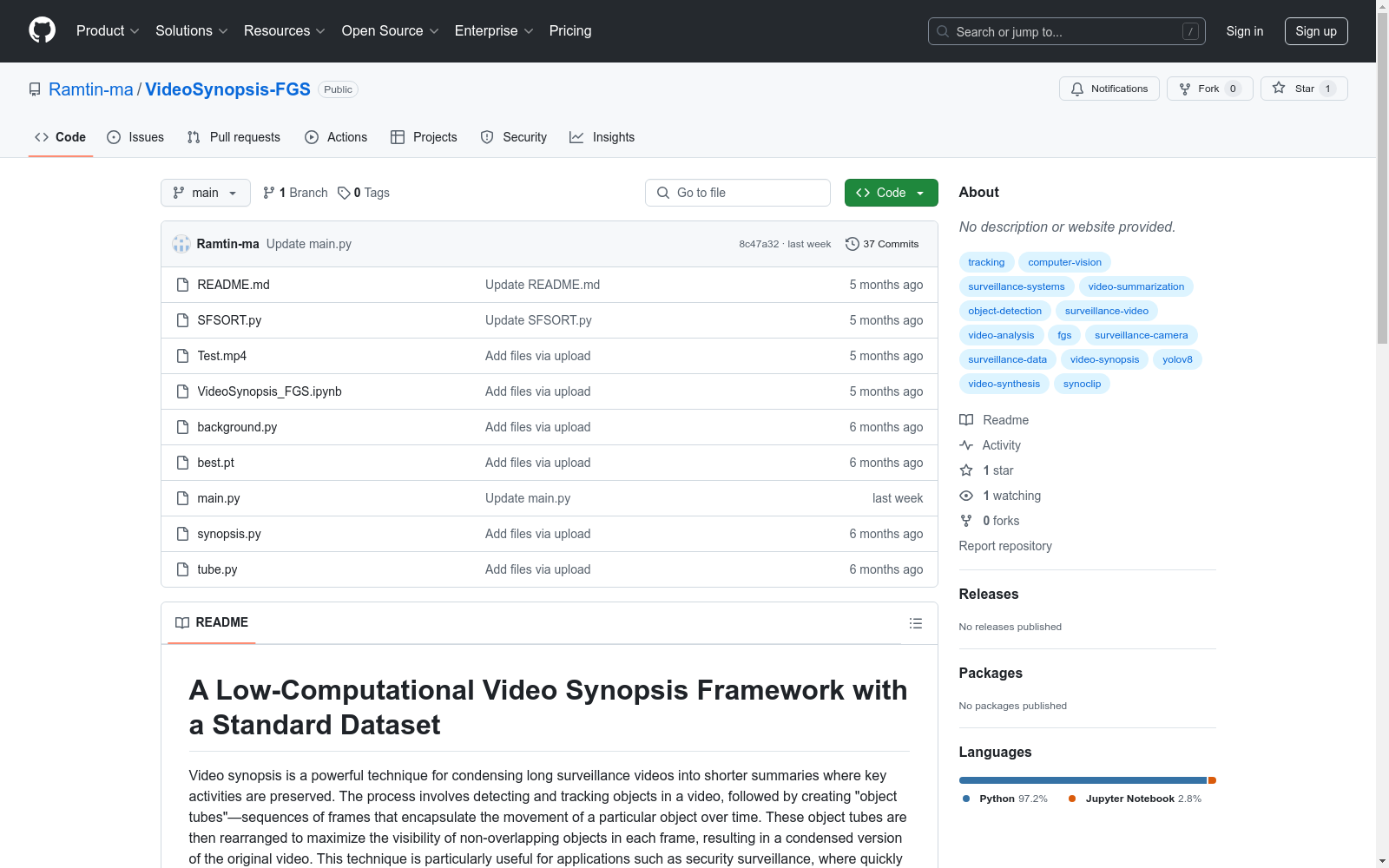Viewport: 1389px width, 868px height.
Task: Click the Sign up button
Action: coord(1316,31)
